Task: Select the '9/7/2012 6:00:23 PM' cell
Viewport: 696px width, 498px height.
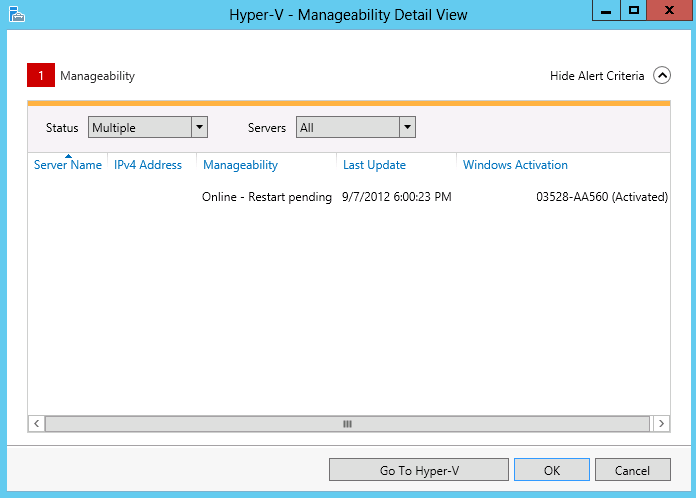Action: (x=396, y=197)
